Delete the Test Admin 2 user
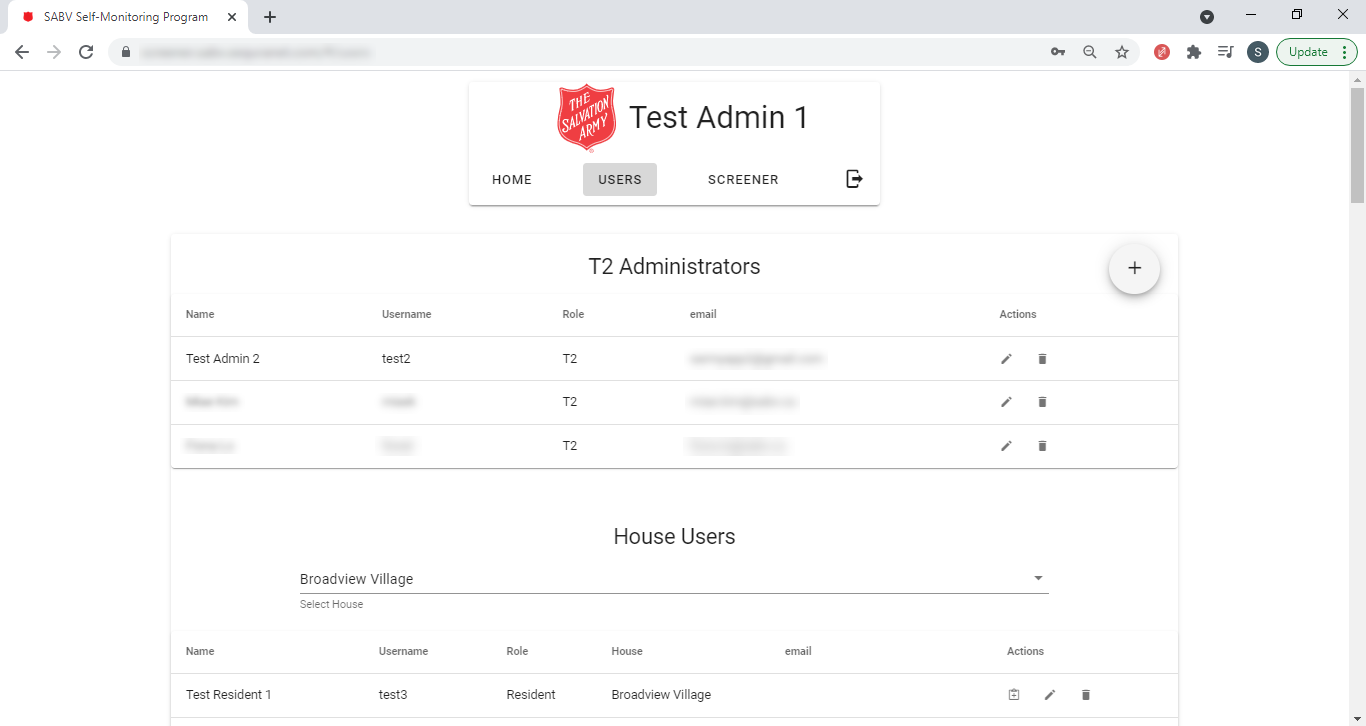 1042,359
